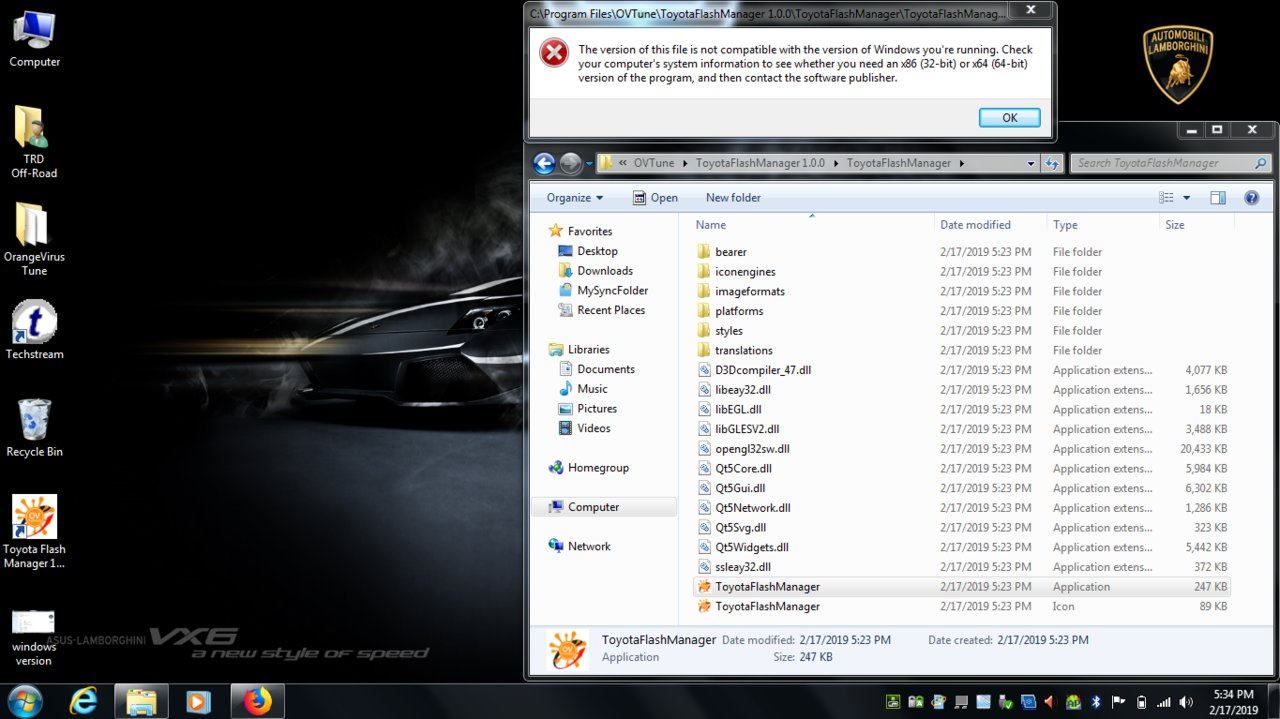The width and height of the screenshot is (1280, 719).
Task: Launch the Techstream desktop shortcut
Action: pos(34,331)
